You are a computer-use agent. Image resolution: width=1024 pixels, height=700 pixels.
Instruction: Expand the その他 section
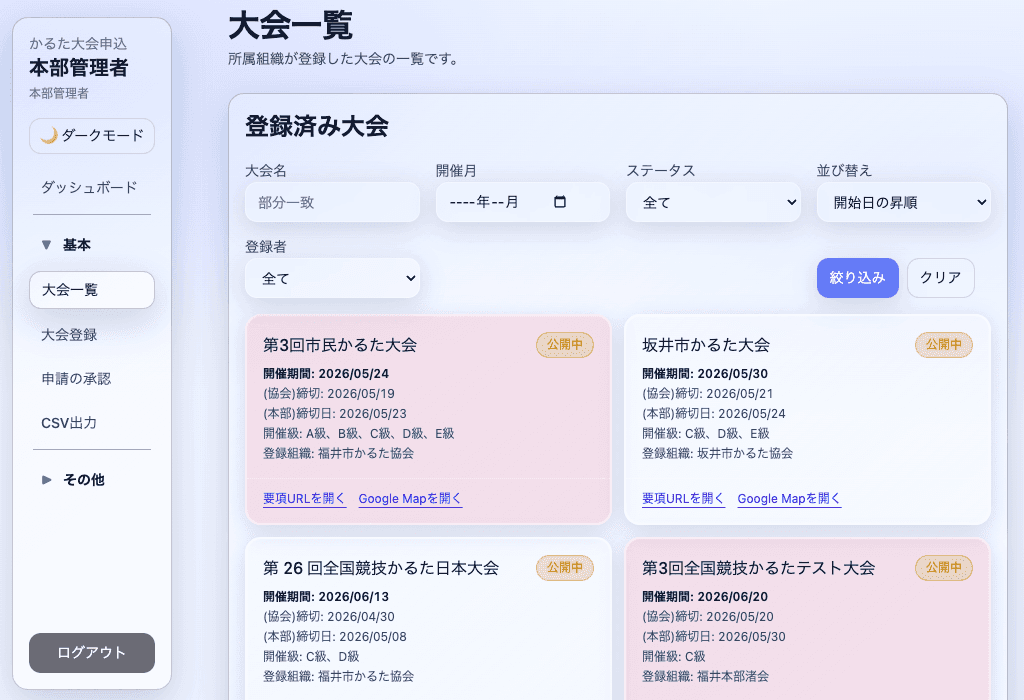(72, 480)
